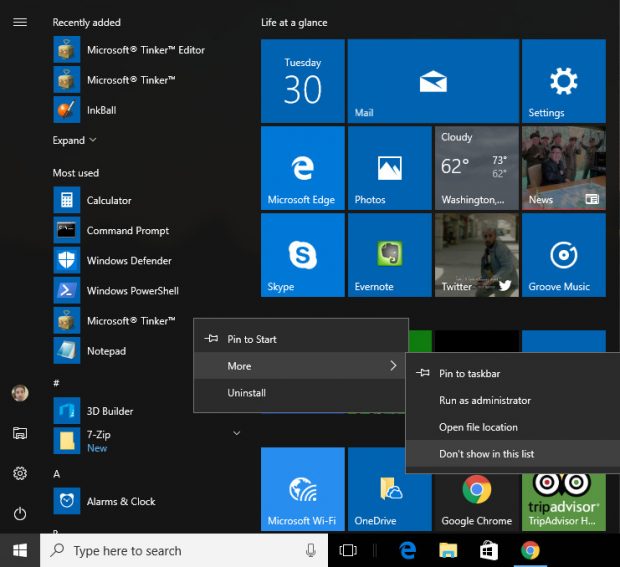Click the 'Life at a glance' group title
620x567 pixels.
point(294,23)
